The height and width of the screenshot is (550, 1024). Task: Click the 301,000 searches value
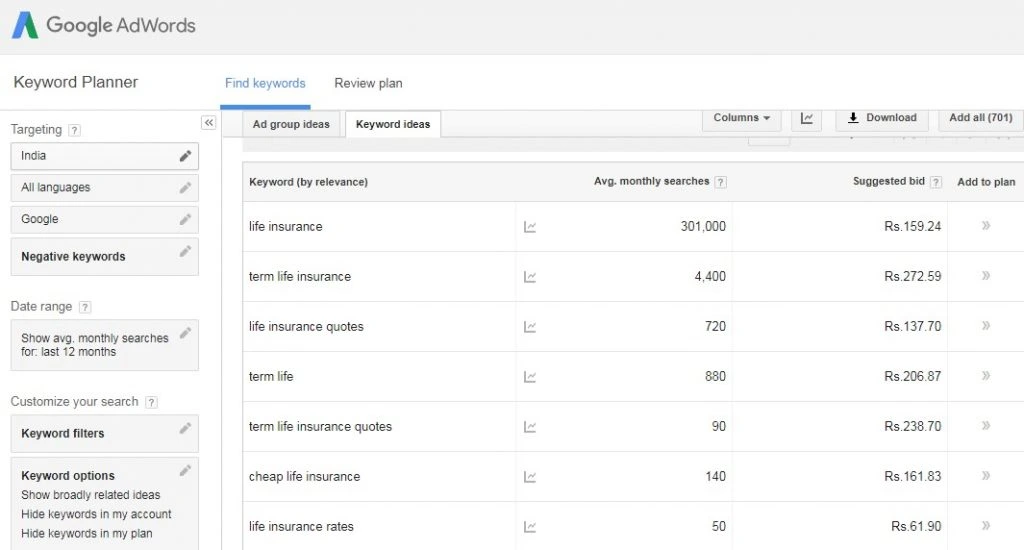pos(703,226)
